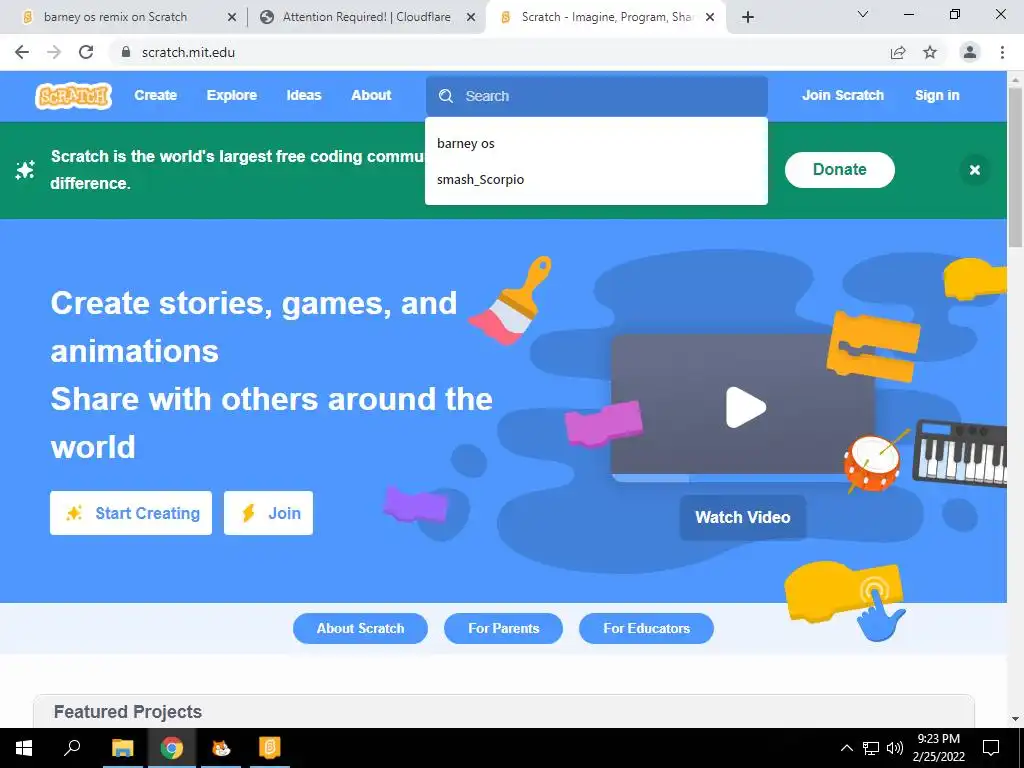Viewport: 1024px width, 768px height.
Task: Click the Donate button
Action: point(840,170)
